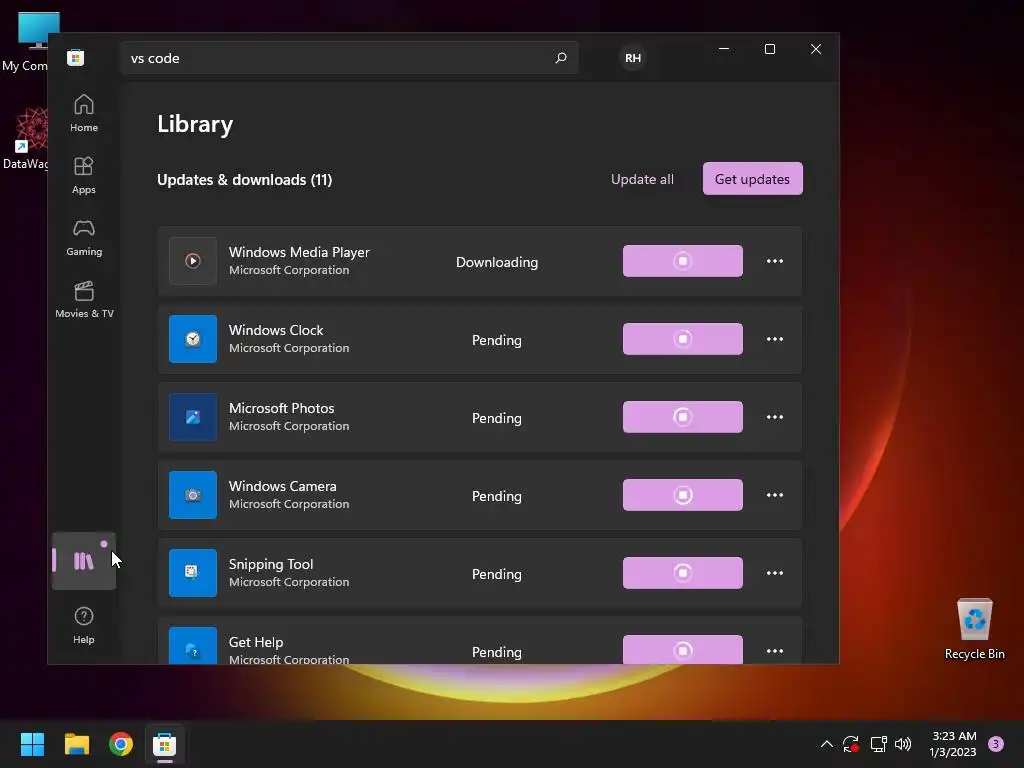The height and width of the screenshot is (768, 1024).
Task: Stop the Windows Camera pending update
Action: point(682,495)
